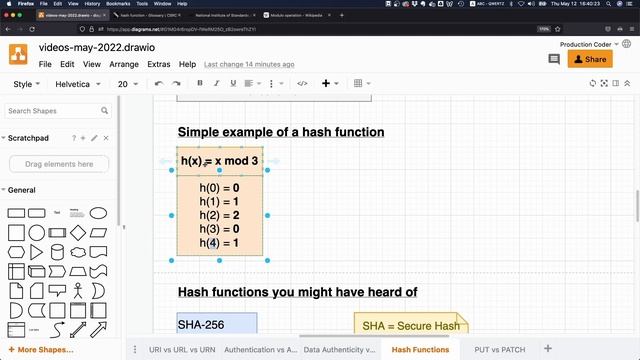Click the Share button
The width and height of the screenshot is (640, 360).
coord(590,59)
